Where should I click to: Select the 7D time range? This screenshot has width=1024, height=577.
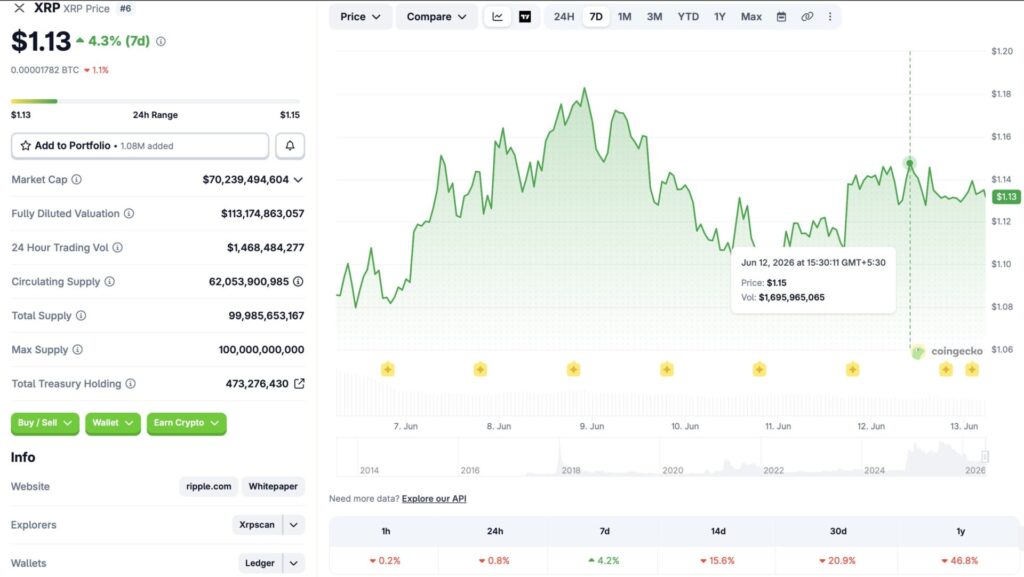tap(596, 17)
